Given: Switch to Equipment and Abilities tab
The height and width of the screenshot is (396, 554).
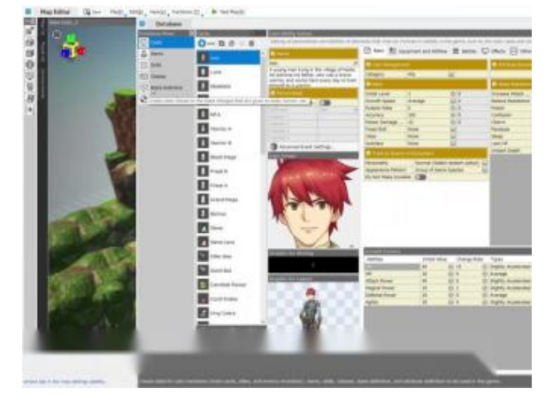Looking at the screenshot, I should coord(418,51).
